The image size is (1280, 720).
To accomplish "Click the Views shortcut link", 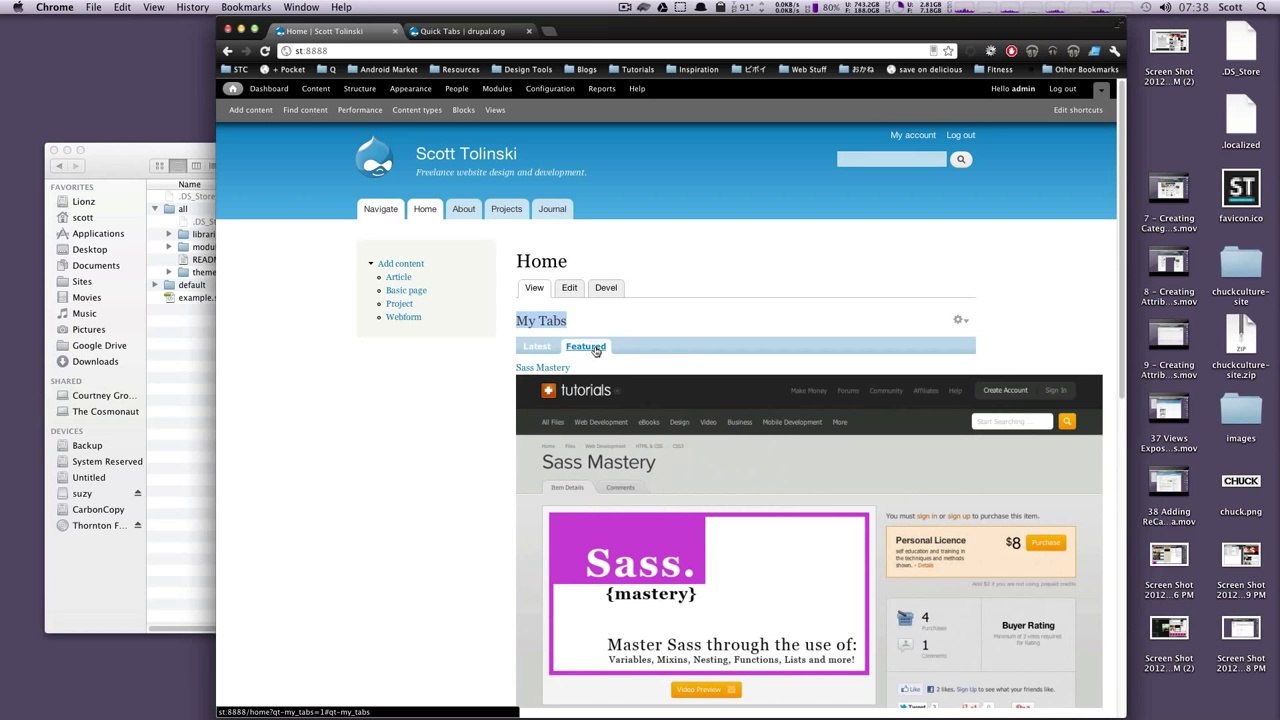I will pos(495,110).
